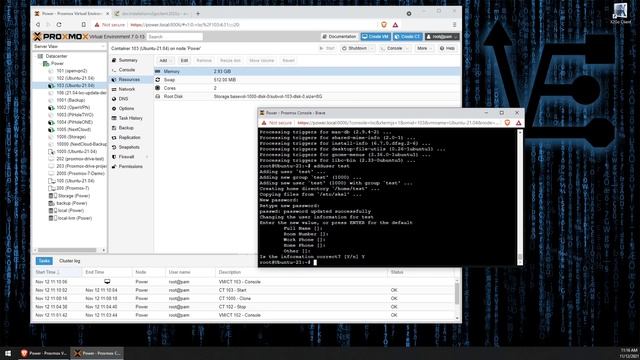Open the Shutdown split-button arrow
The height and width of the screenshot is (360, 640).
click(372, 49)
